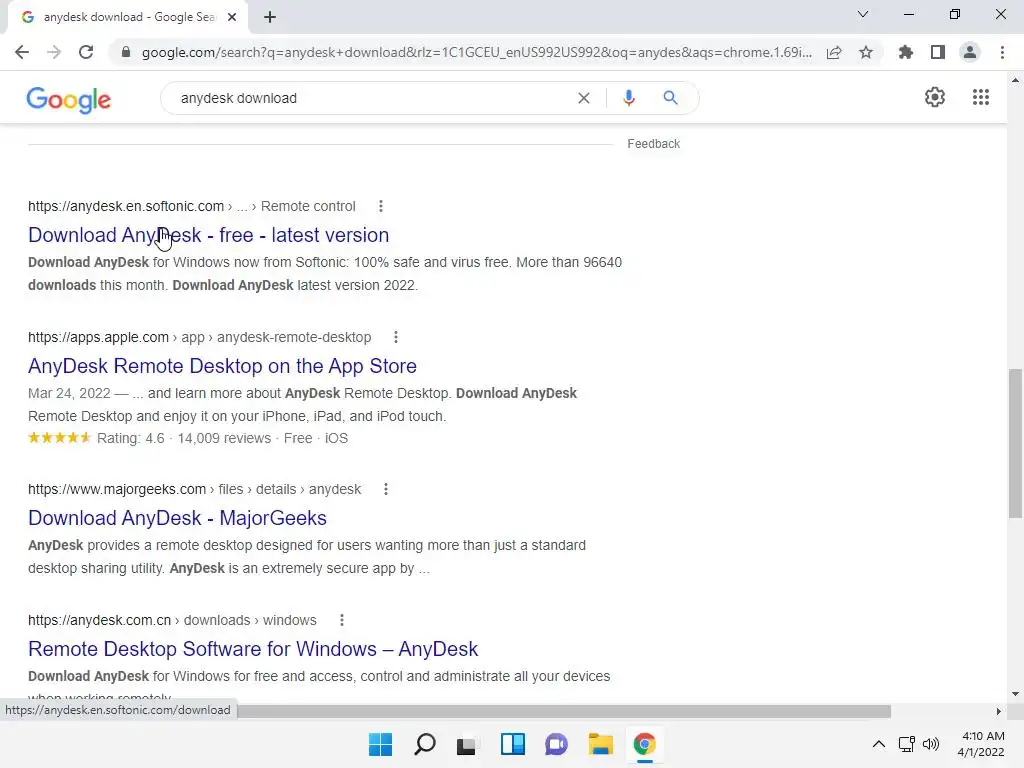The height and width of the screenshot is (768, 1024).
Task: View site lock information icon
Action: click(126, 52)
